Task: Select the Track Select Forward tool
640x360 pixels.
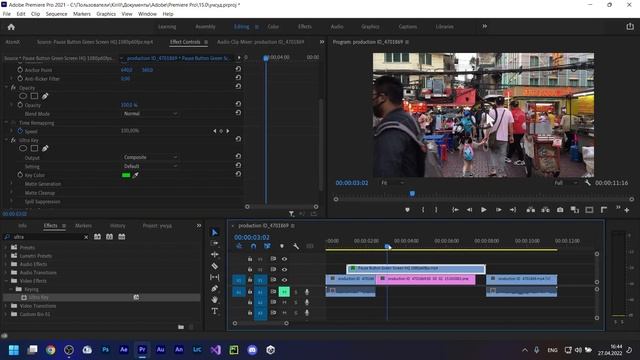Action: [x=215, y=243]
